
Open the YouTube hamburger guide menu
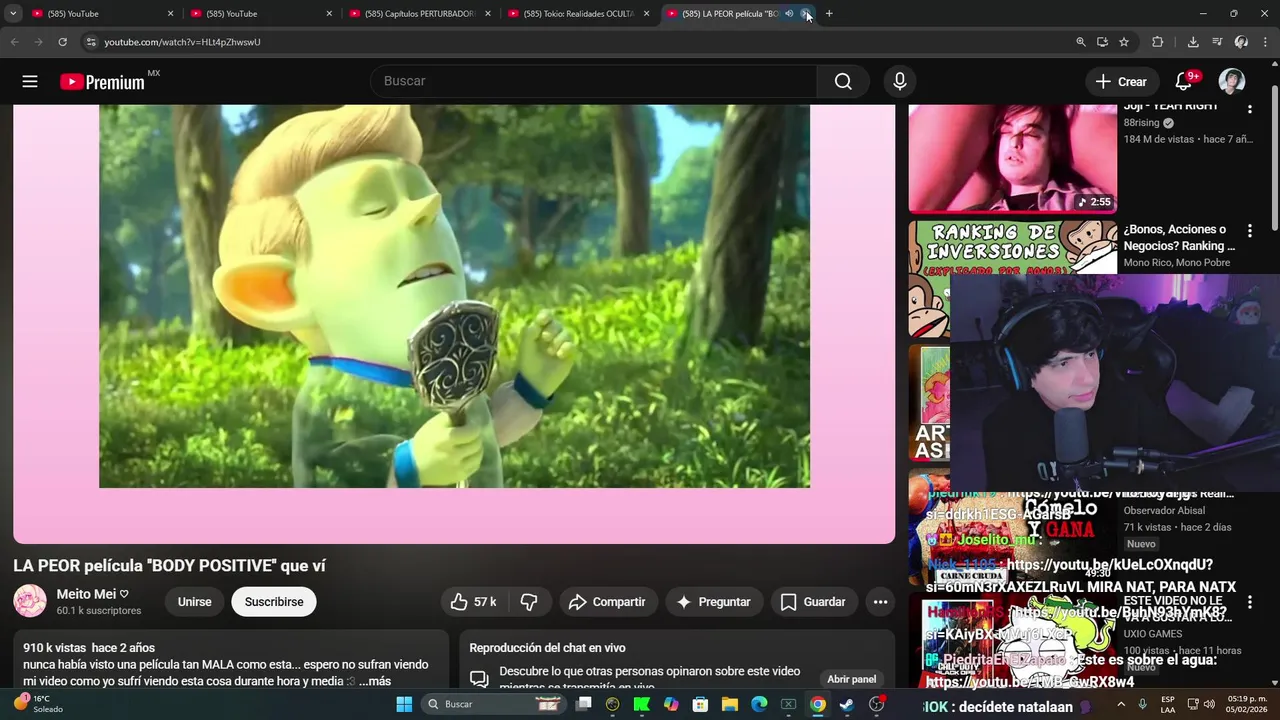[x=30, y=82]
